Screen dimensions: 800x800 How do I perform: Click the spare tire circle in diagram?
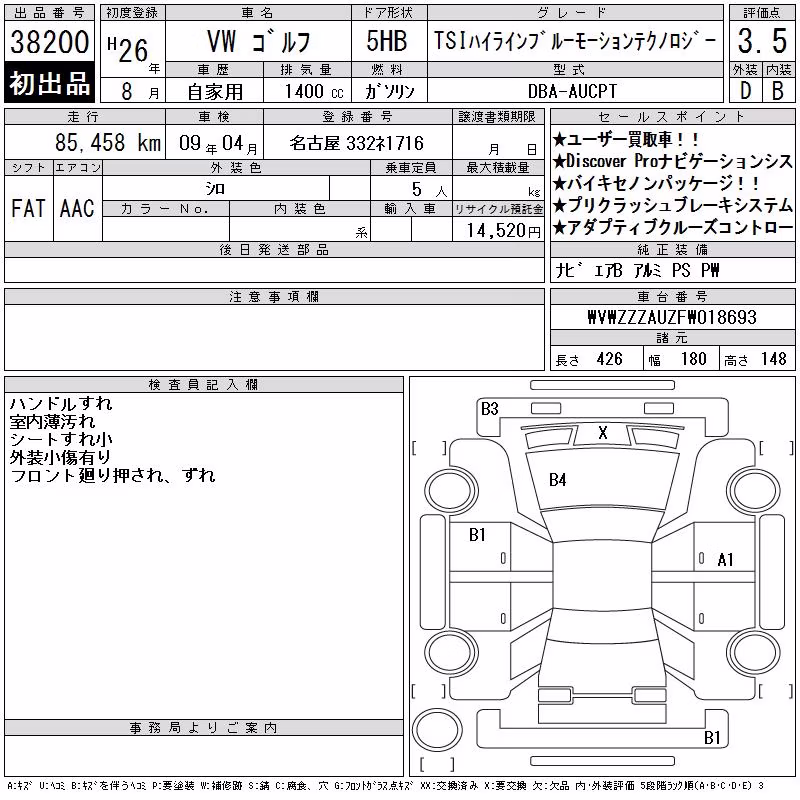coord(437,729)
